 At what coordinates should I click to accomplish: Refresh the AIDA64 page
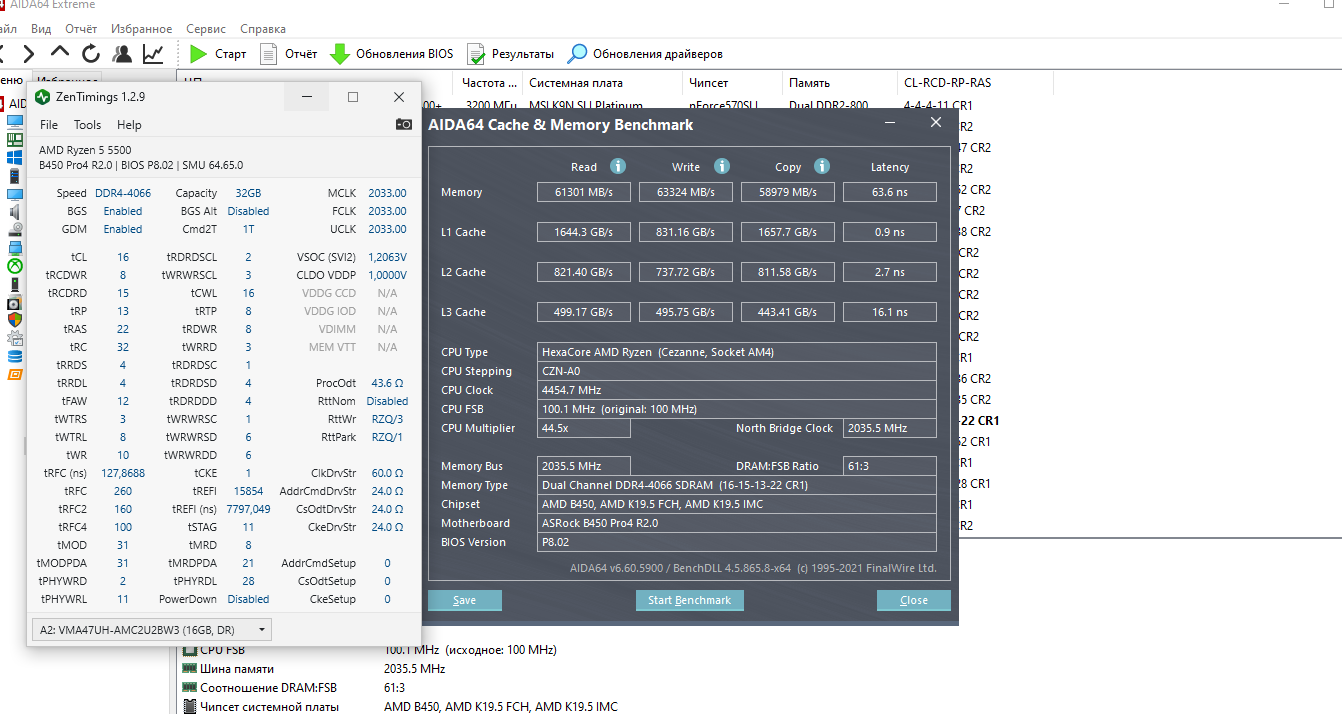pyautogui.click(x=91, y=54)
